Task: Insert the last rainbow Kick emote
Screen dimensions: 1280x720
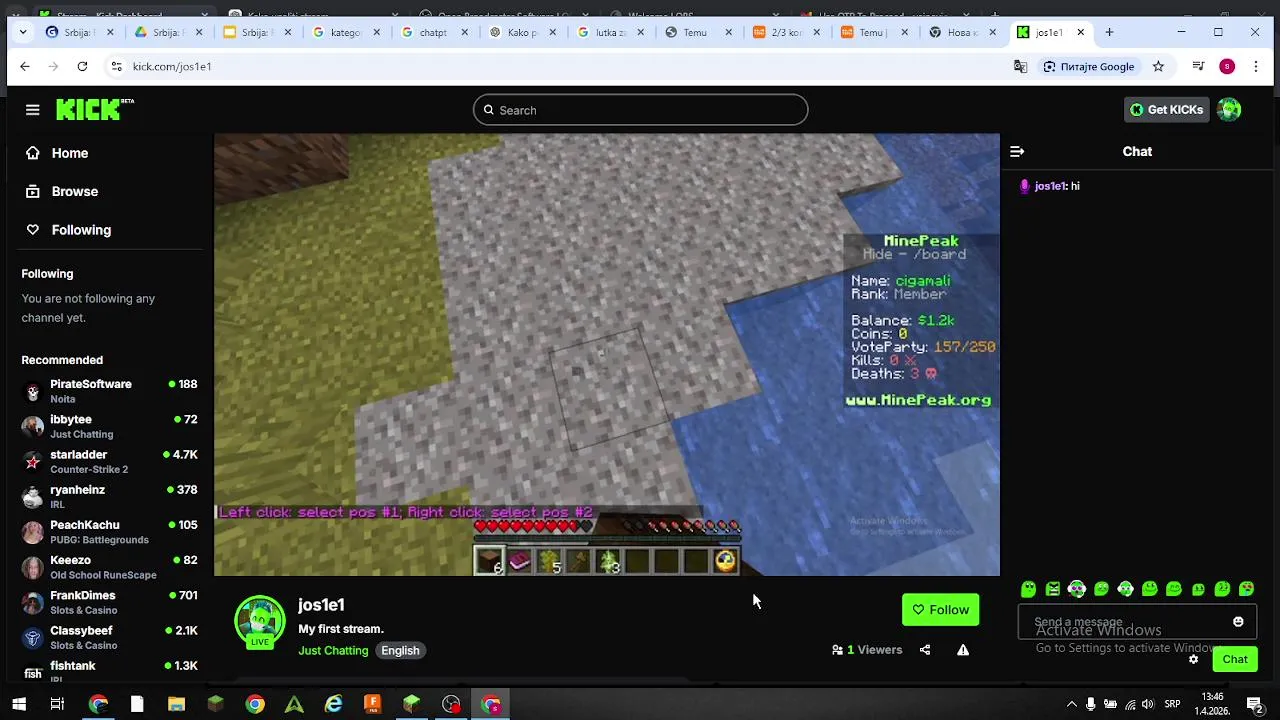Action: tap(1247, 589)
